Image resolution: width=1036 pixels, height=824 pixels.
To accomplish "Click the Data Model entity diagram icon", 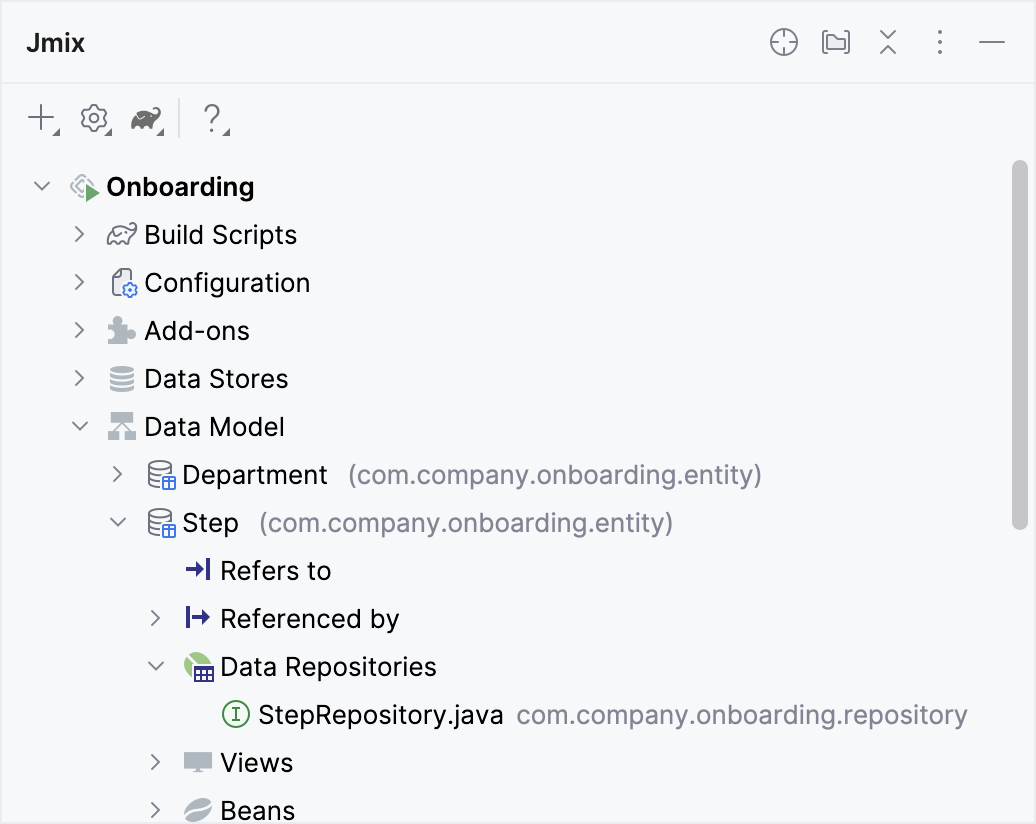I will 119,426.
